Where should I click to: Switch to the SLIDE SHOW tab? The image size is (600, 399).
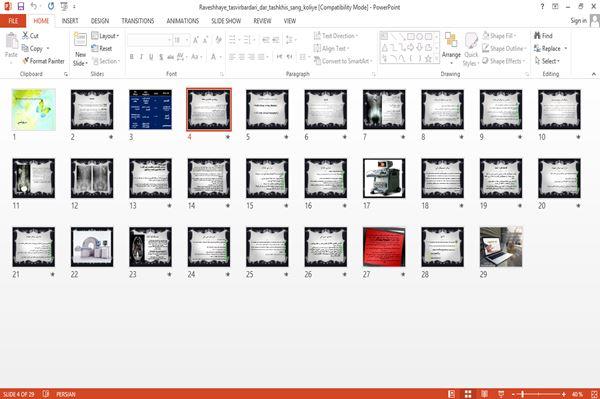click(226, 21)
